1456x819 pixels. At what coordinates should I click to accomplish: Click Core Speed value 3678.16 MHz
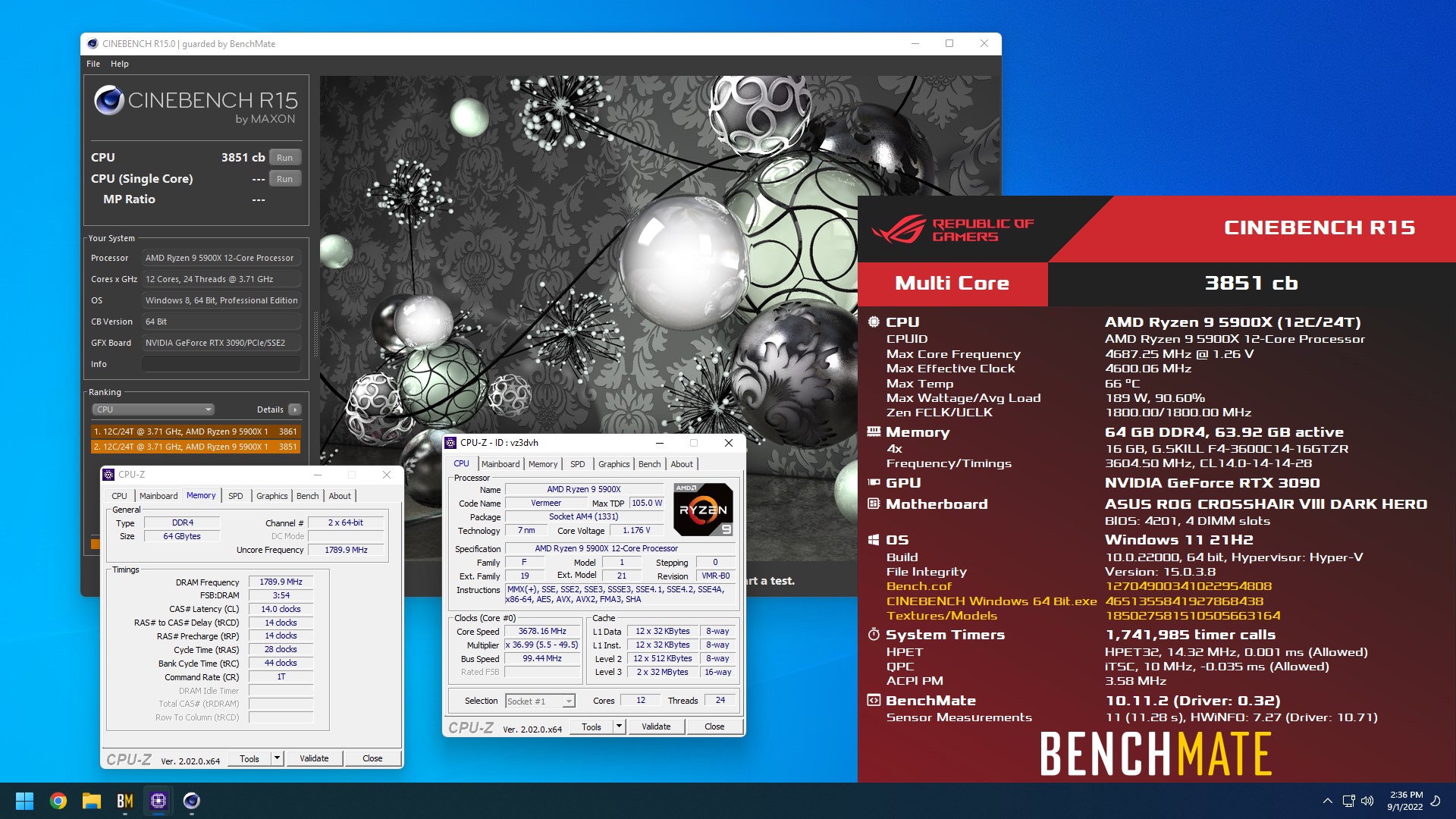point(542,632)
